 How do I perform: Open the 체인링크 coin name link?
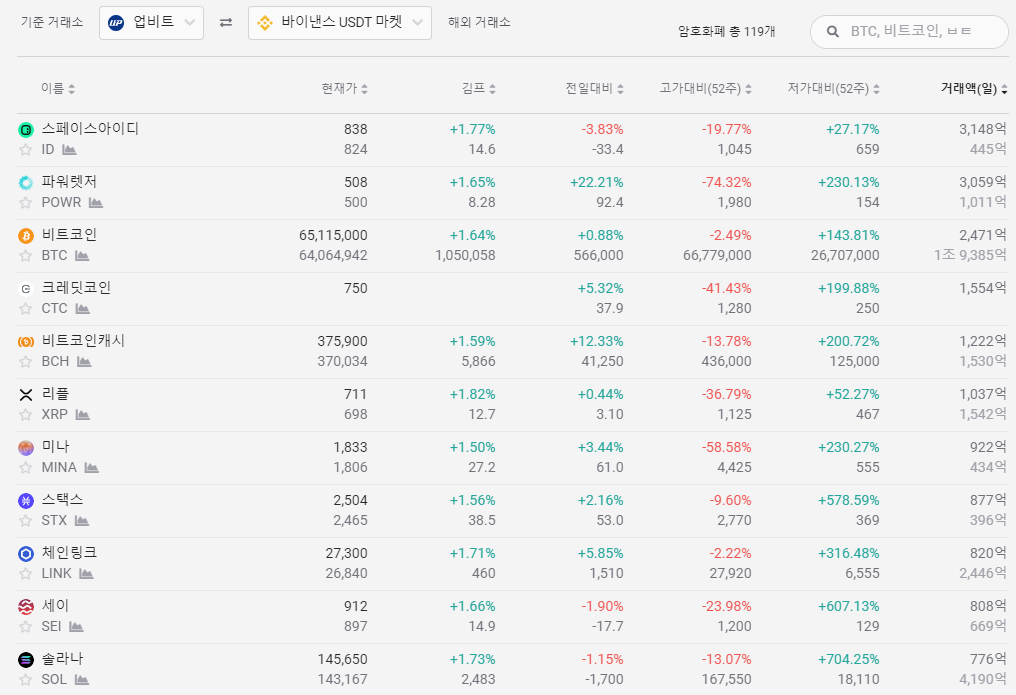click(69, 553)
